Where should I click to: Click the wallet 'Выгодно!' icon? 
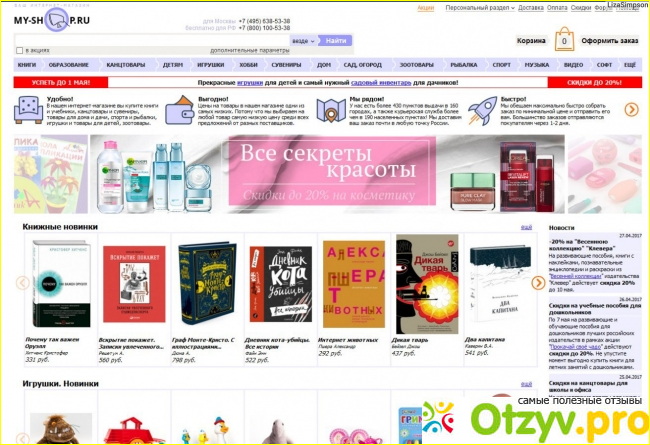[x=180, y=110]
